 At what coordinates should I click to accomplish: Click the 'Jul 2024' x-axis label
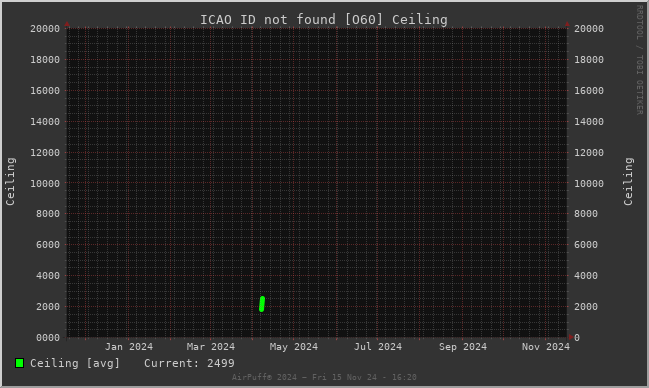tap(378, 347)
